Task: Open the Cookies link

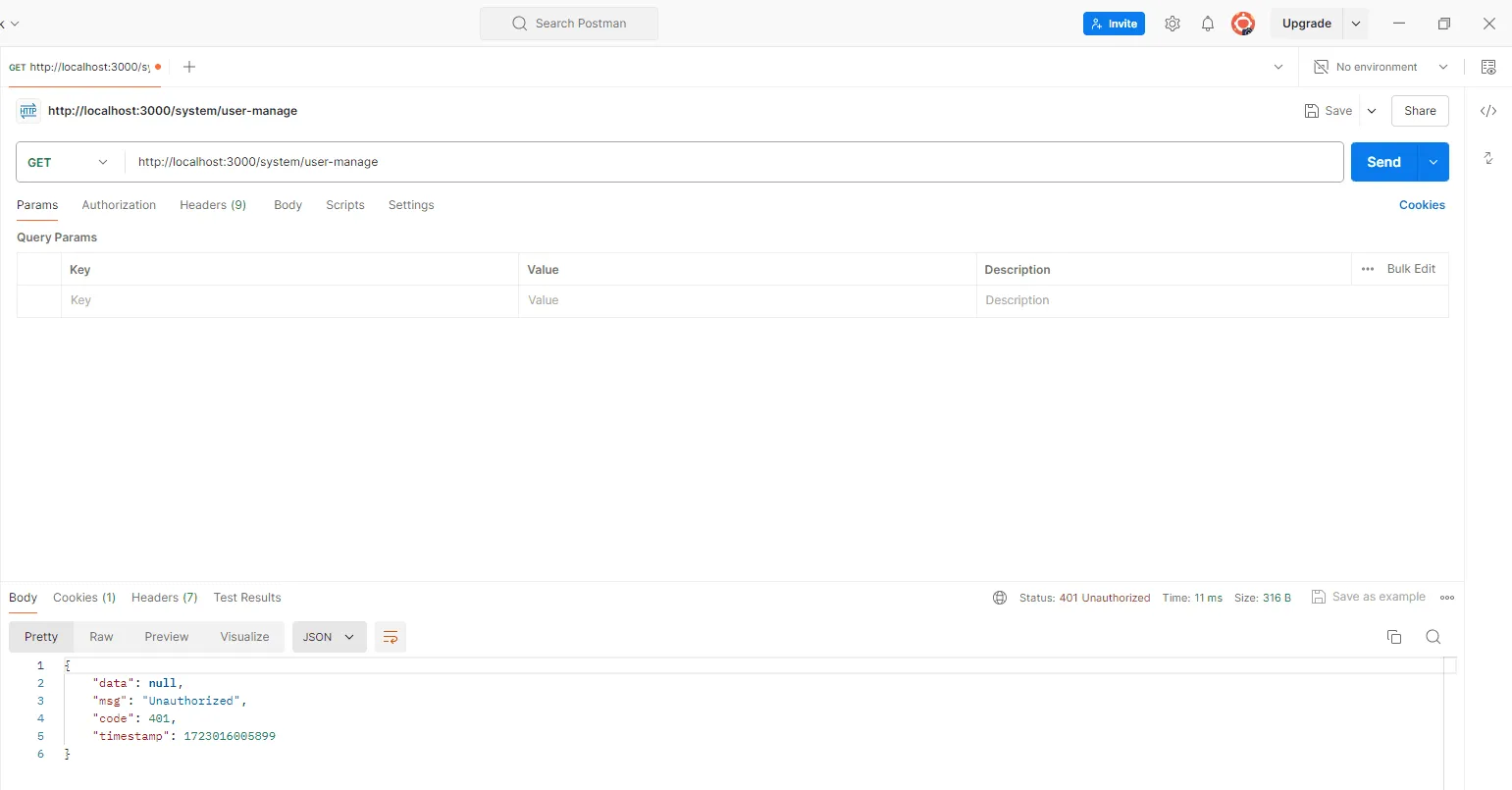Action: coord(1422,205)
